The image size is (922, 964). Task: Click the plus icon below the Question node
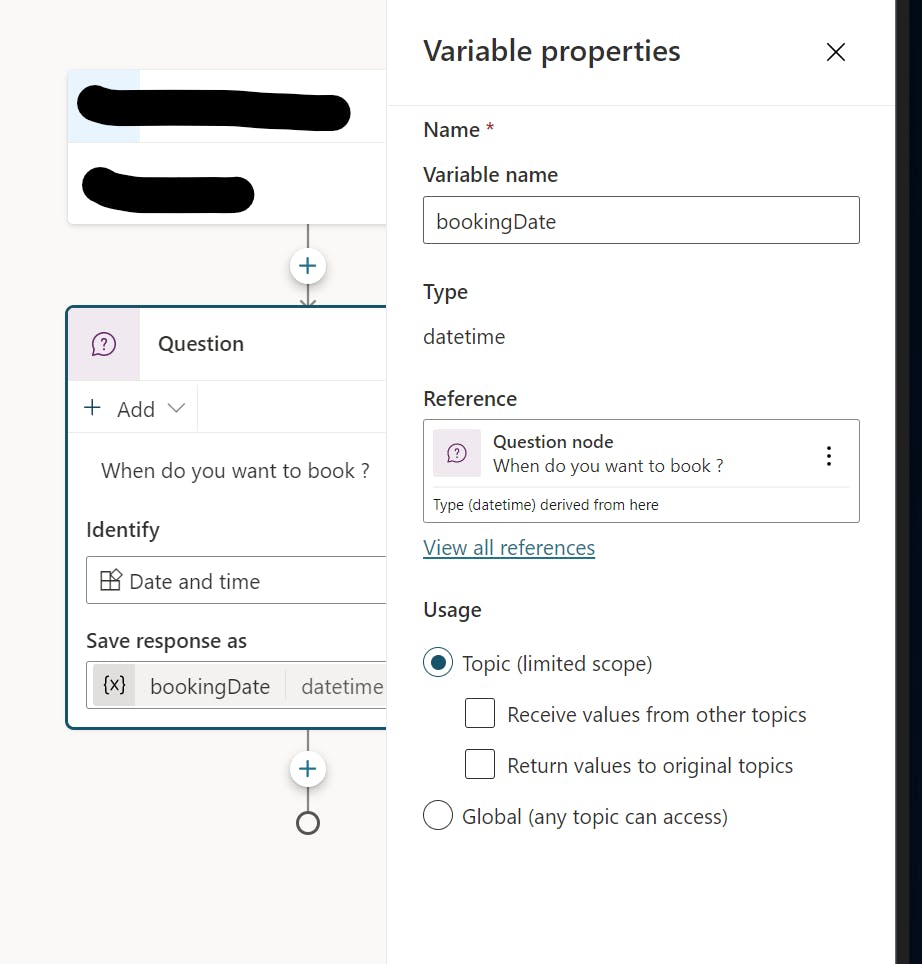[307, 768]
